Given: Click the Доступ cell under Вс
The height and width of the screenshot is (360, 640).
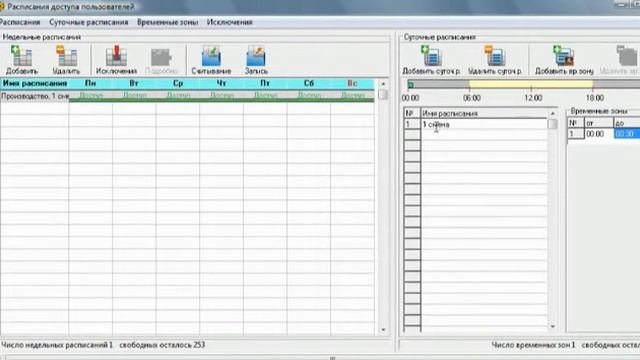Looking at the screenshot, I should pyautogui.click(x=353, y=96).
